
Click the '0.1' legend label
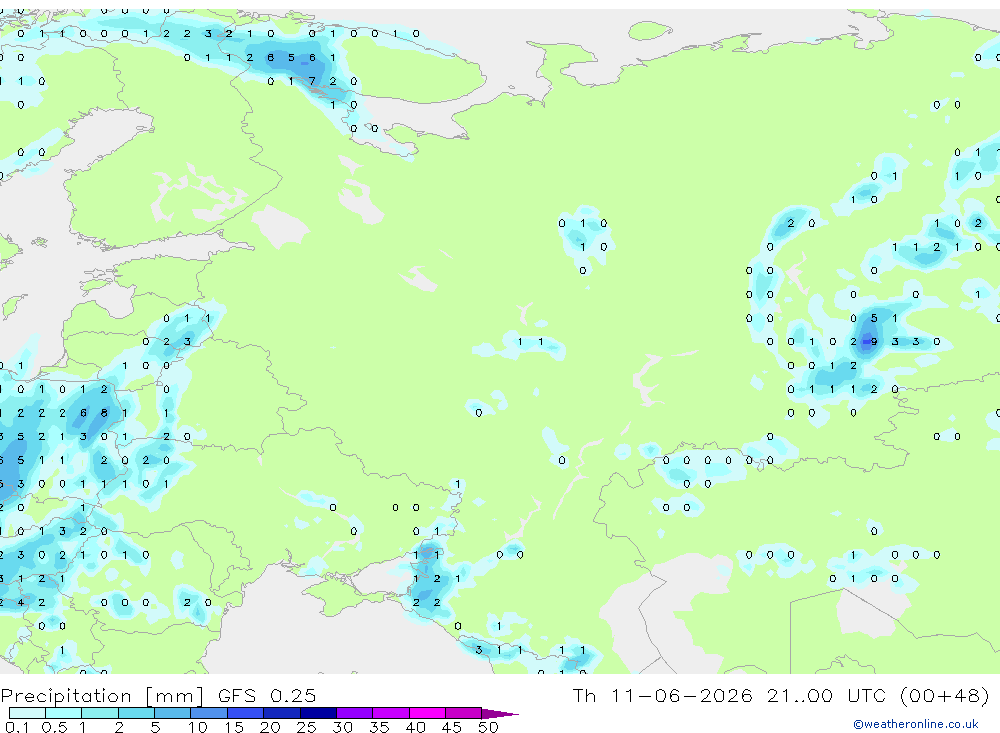point(17,727)
